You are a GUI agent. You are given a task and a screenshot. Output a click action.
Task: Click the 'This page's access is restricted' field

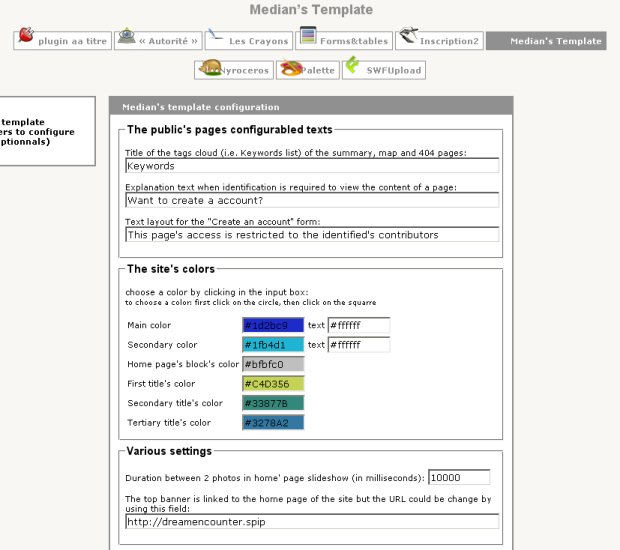point(312,234)
